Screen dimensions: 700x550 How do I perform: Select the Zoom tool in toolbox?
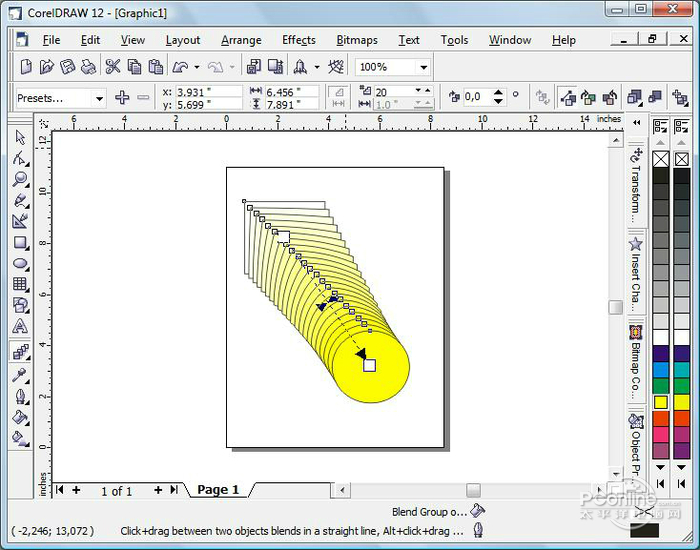pos(20,180)
